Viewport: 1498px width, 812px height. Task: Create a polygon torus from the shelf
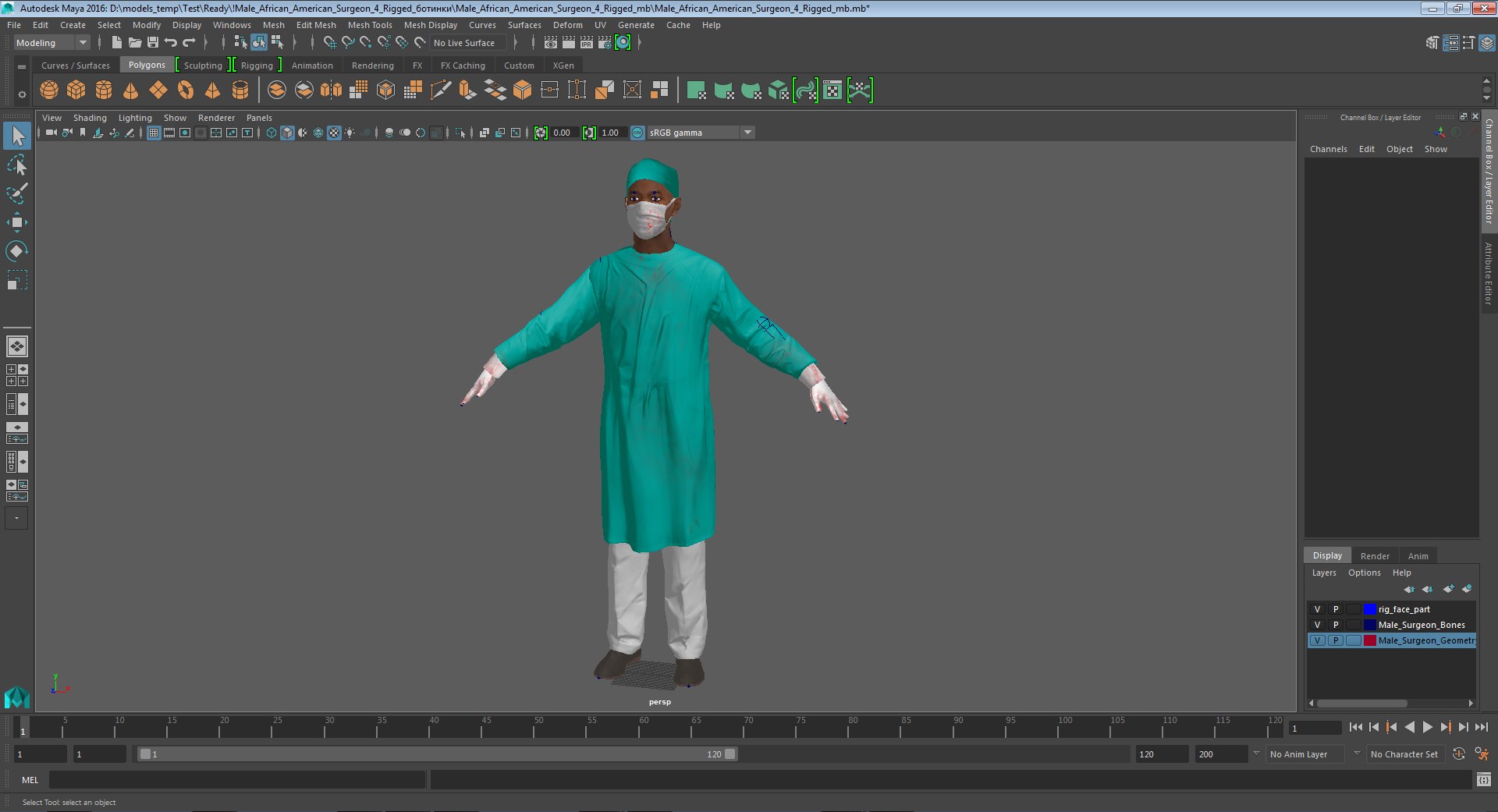(186, 90)
